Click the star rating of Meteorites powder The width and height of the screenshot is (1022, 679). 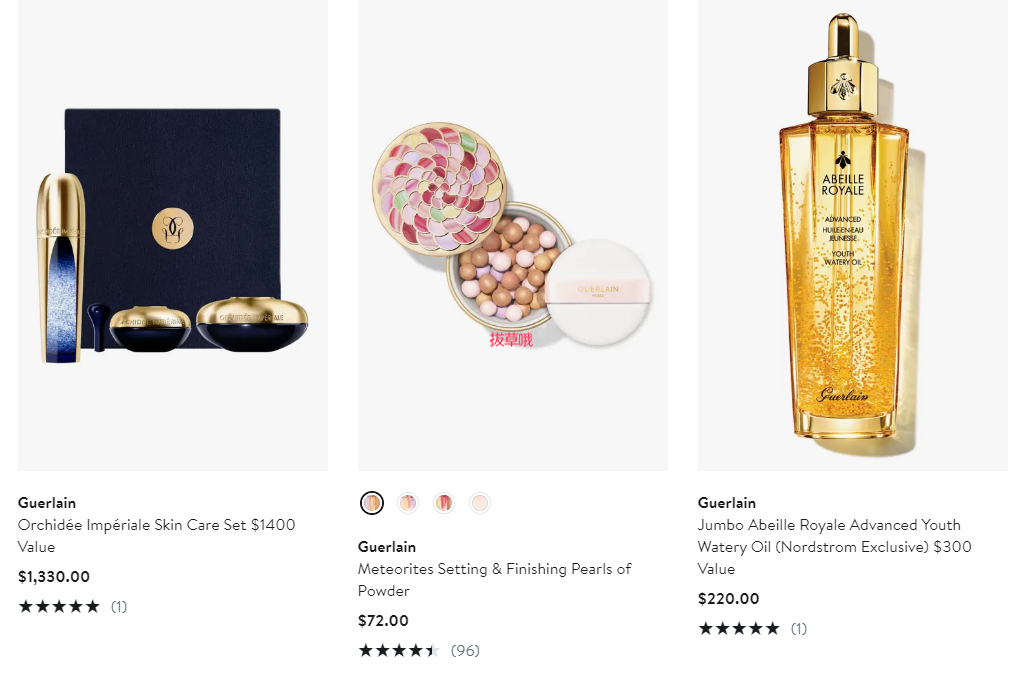tap(399, 650)
